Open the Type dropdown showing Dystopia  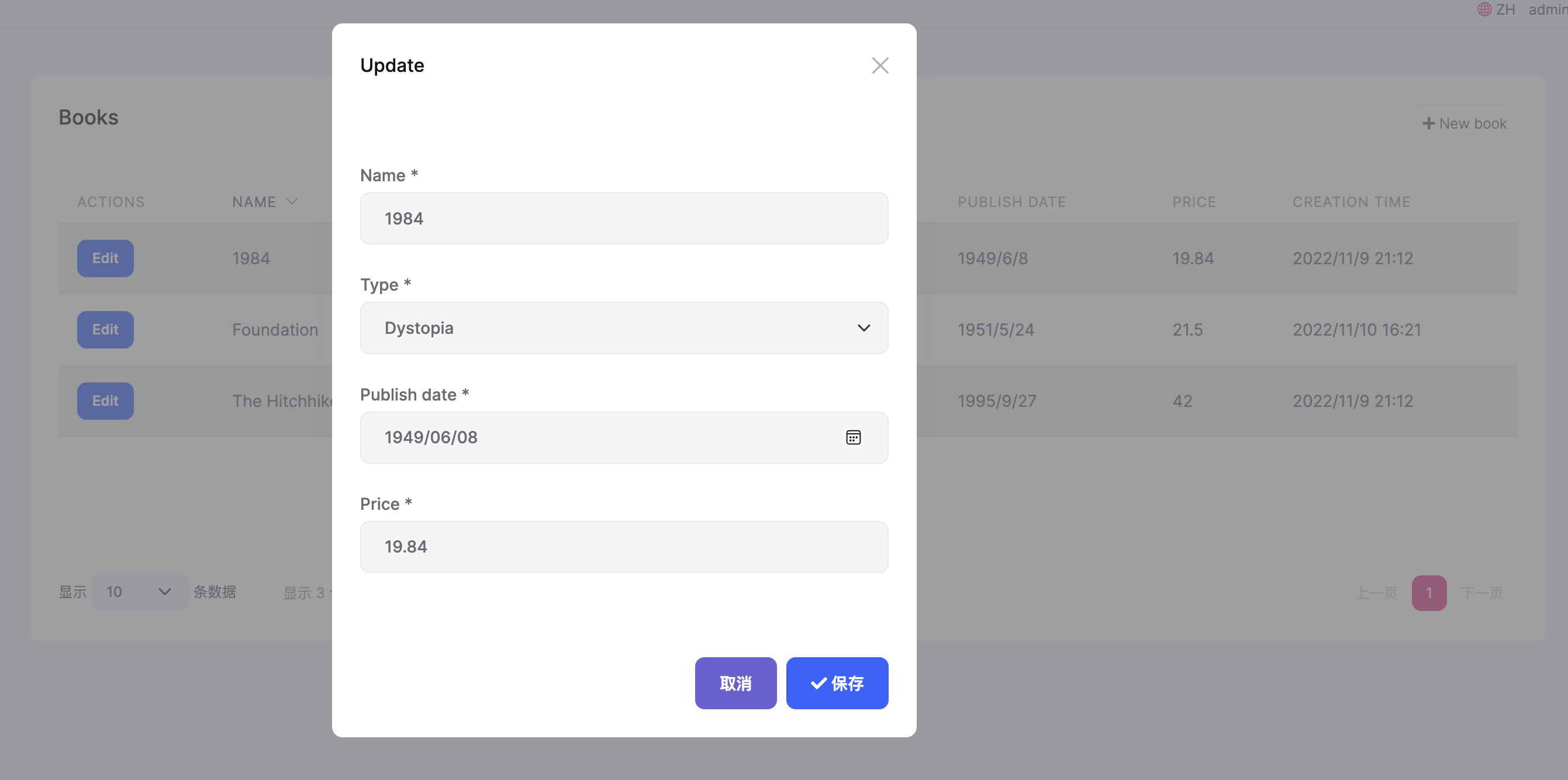[x=623, y=327]
